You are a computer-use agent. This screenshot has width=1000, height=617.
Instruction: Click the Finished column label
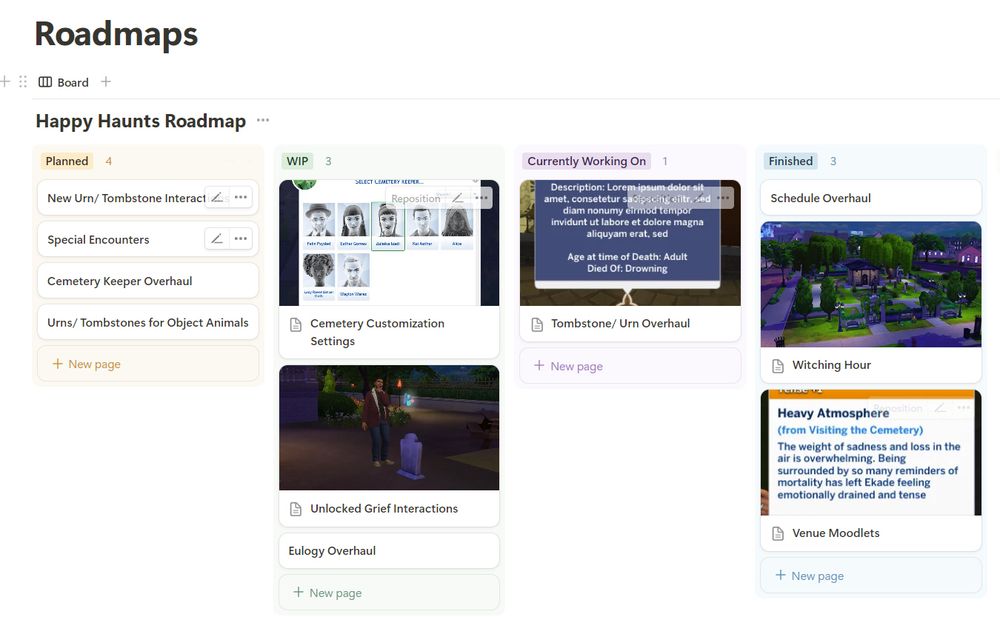(790, 161)
